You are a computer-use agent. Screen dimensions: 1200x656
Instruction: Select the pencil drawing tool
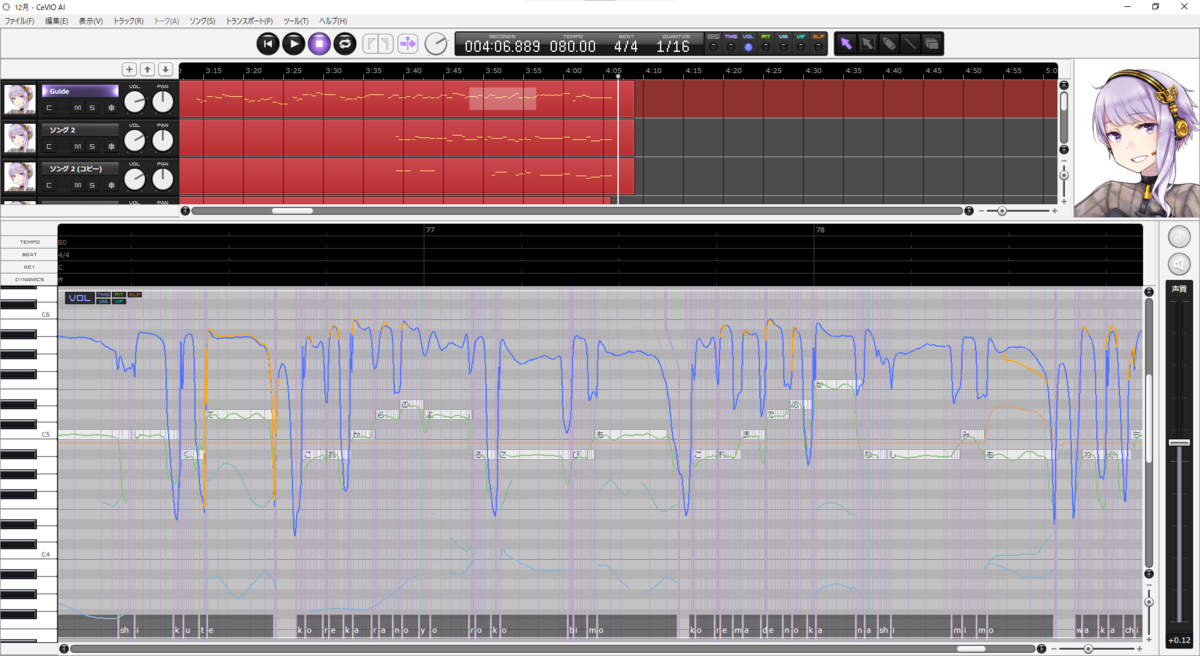[888, 43]
